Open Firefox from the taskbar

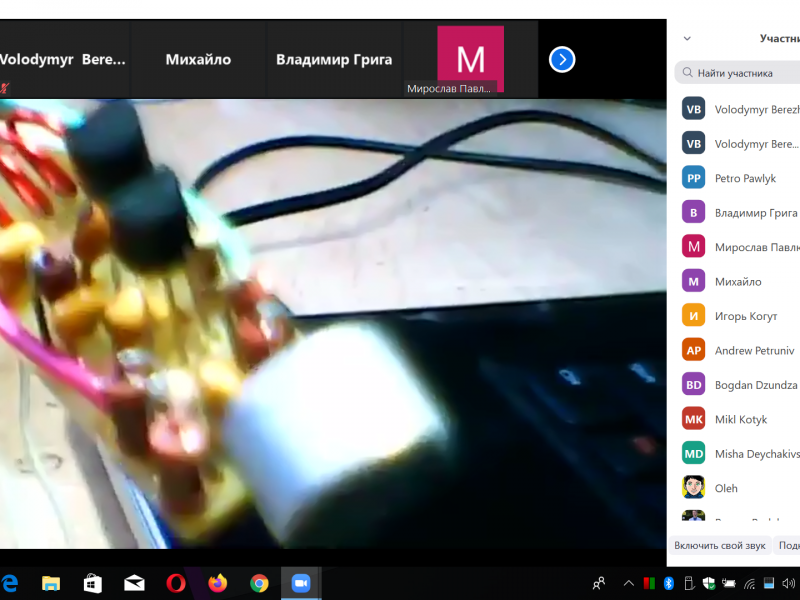pos(218,583)
